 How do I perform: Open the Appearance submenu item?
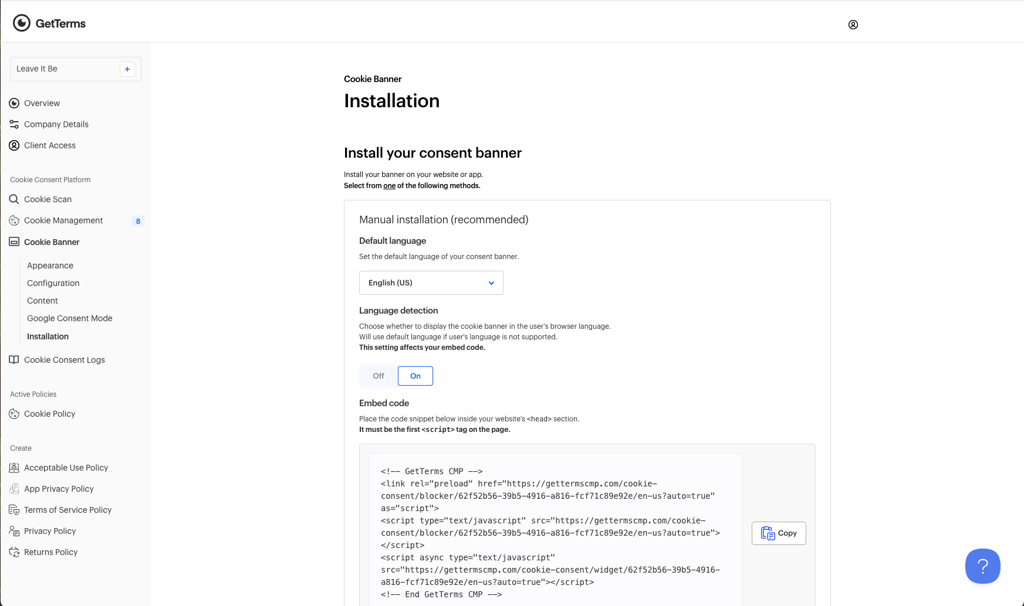coord(50,266)
